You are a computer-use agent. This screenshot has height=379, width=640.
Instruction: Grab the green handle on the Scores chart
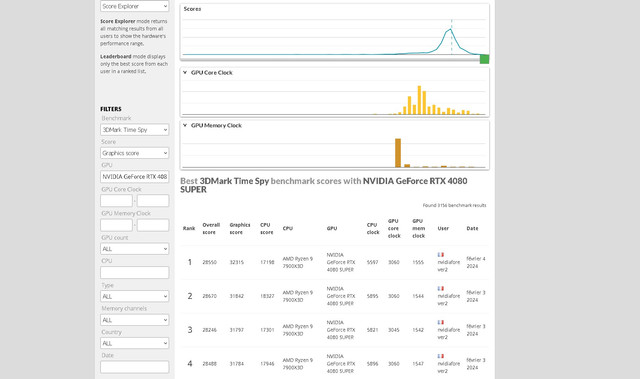point(484,59)
